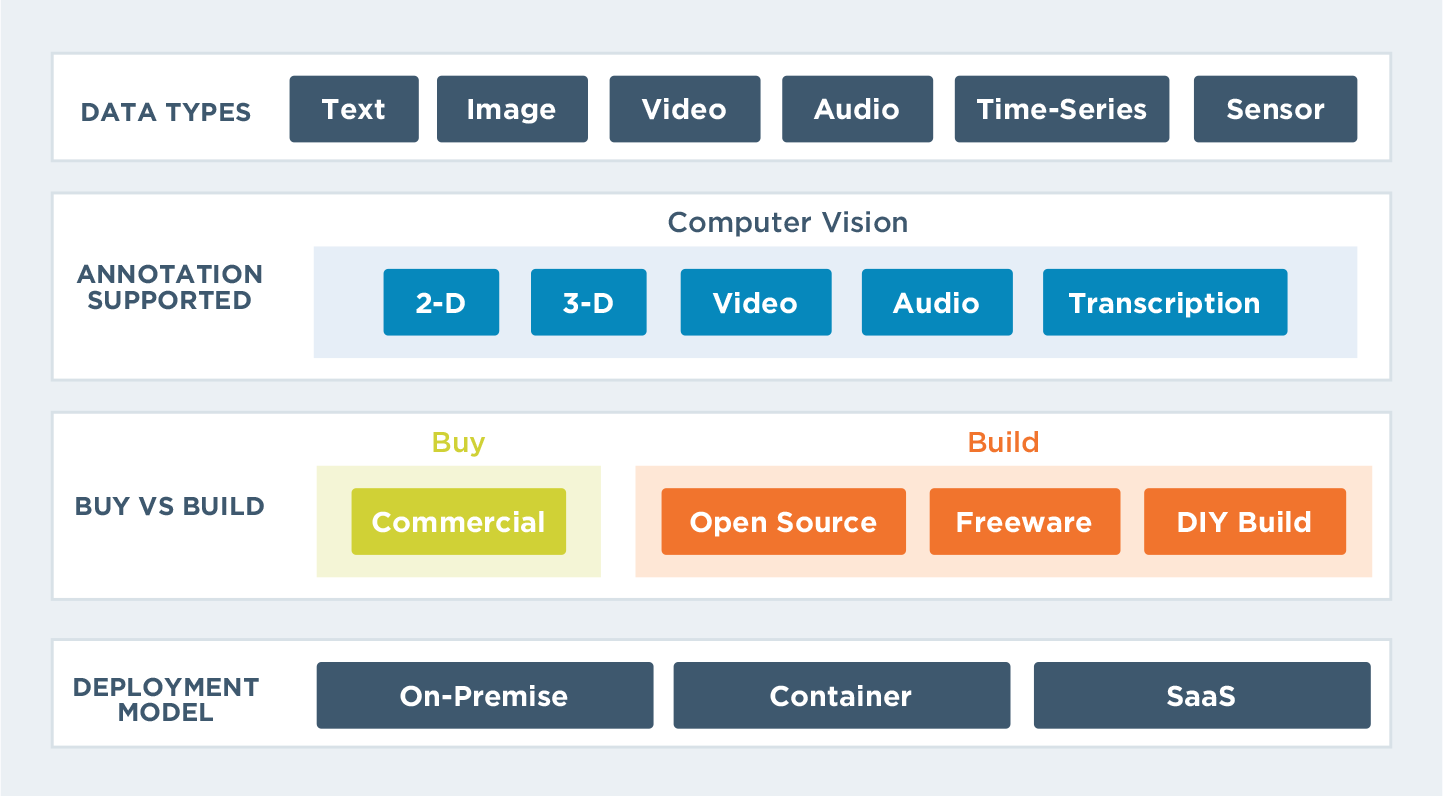Select the 2-D annotation box
The image size is (1443, 796).
tap(441, 302)
